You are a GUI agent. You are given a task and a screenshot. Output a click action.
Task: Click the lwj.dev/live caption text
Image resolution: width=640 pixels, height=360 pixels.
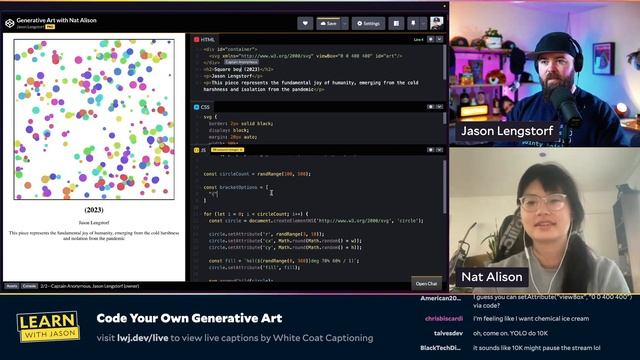click(143, 338)
